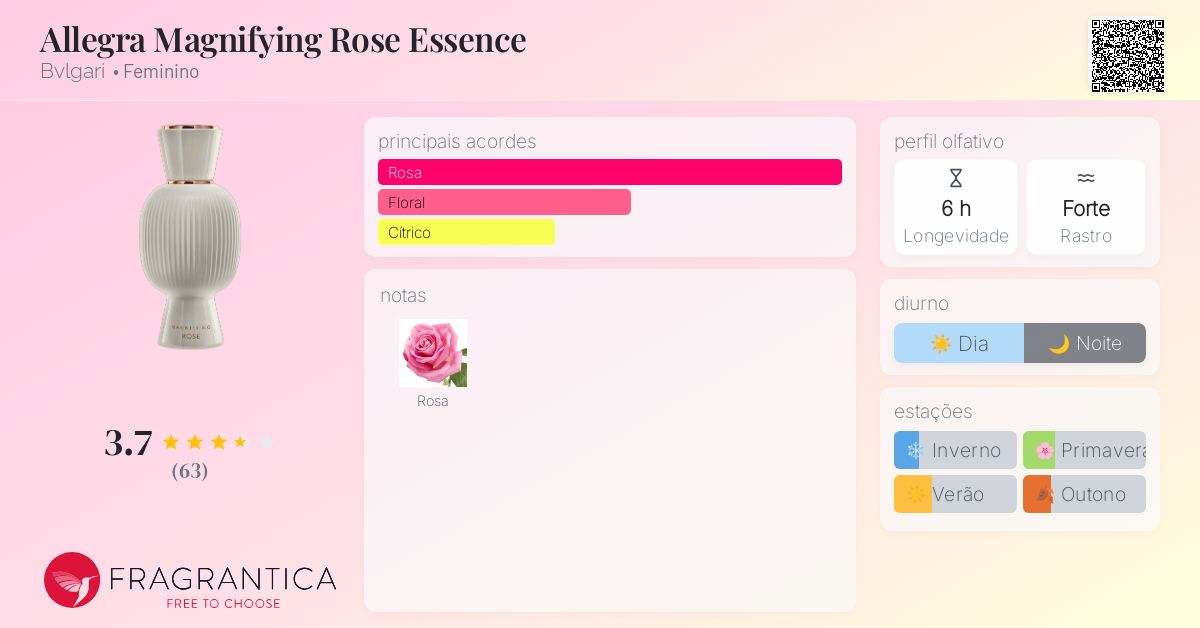
Task: Expand the principais acordes section
Action: click(x=457, y=142)
